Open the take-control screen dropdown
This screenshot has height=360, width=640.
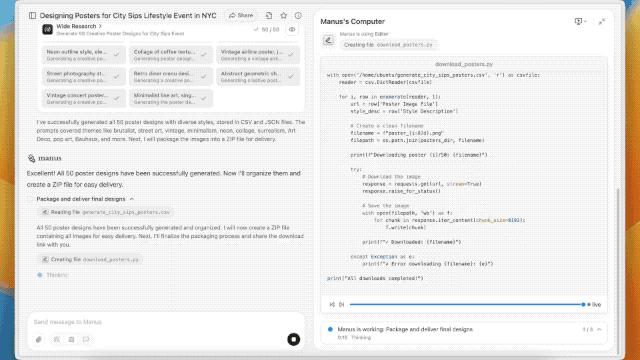pos(580,21)
